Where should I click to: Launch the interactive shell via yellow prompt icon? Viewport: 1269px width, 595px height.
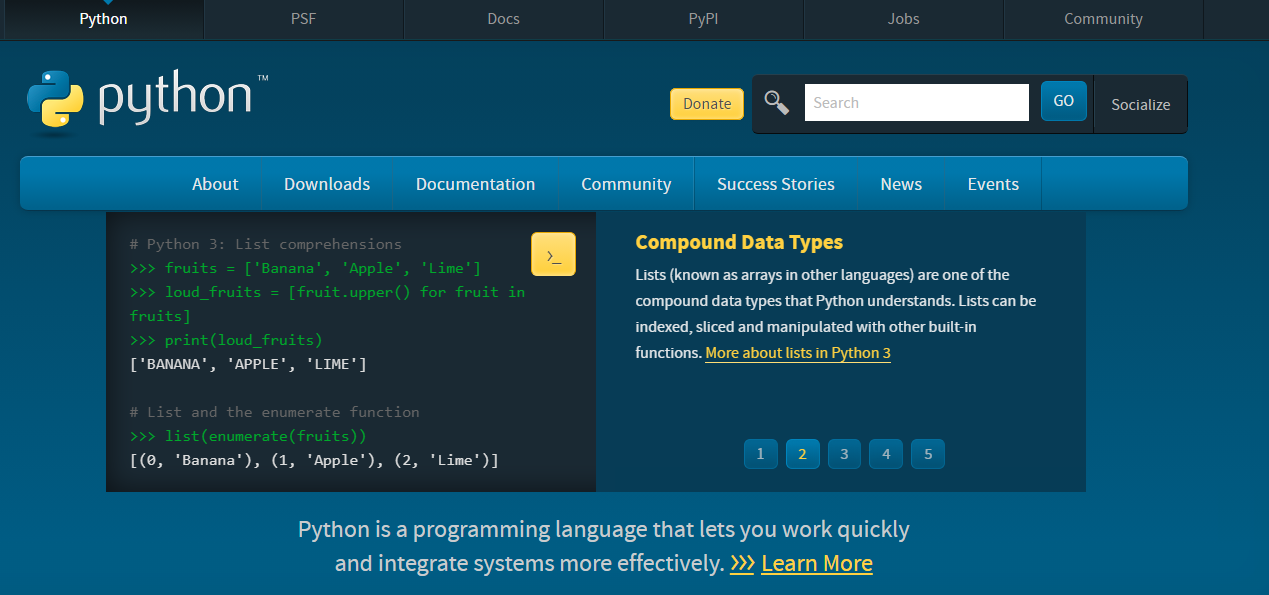point(553,254)
